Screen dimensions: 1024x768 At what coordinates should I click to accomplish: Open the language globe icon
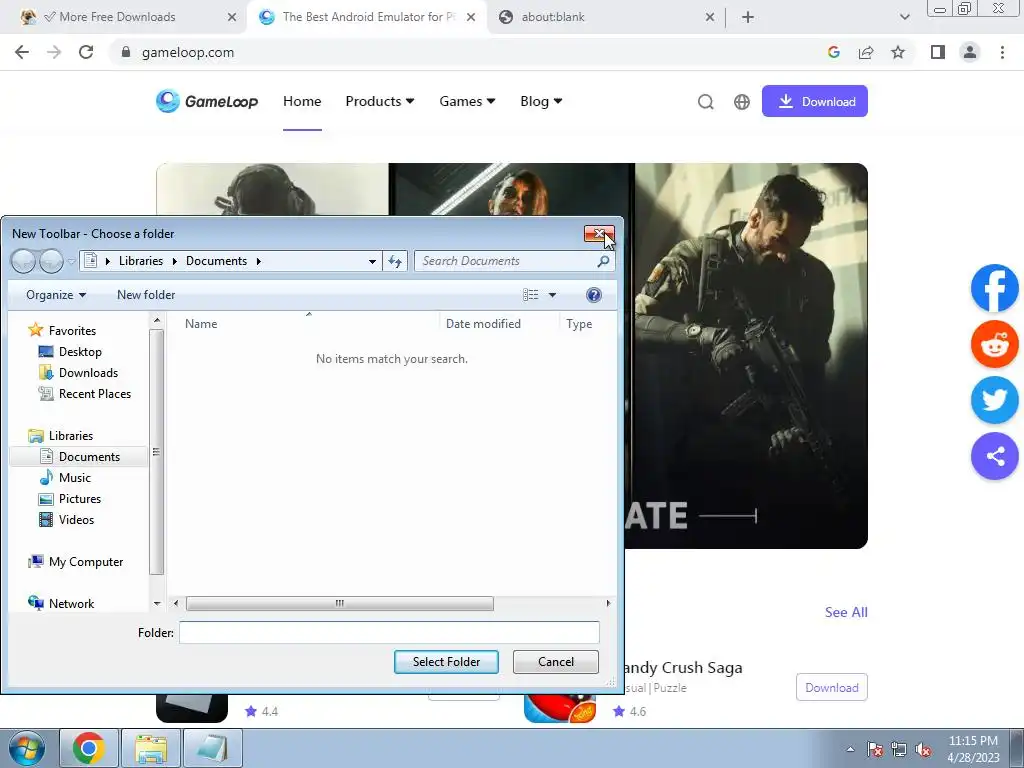[x=742, y=102]
